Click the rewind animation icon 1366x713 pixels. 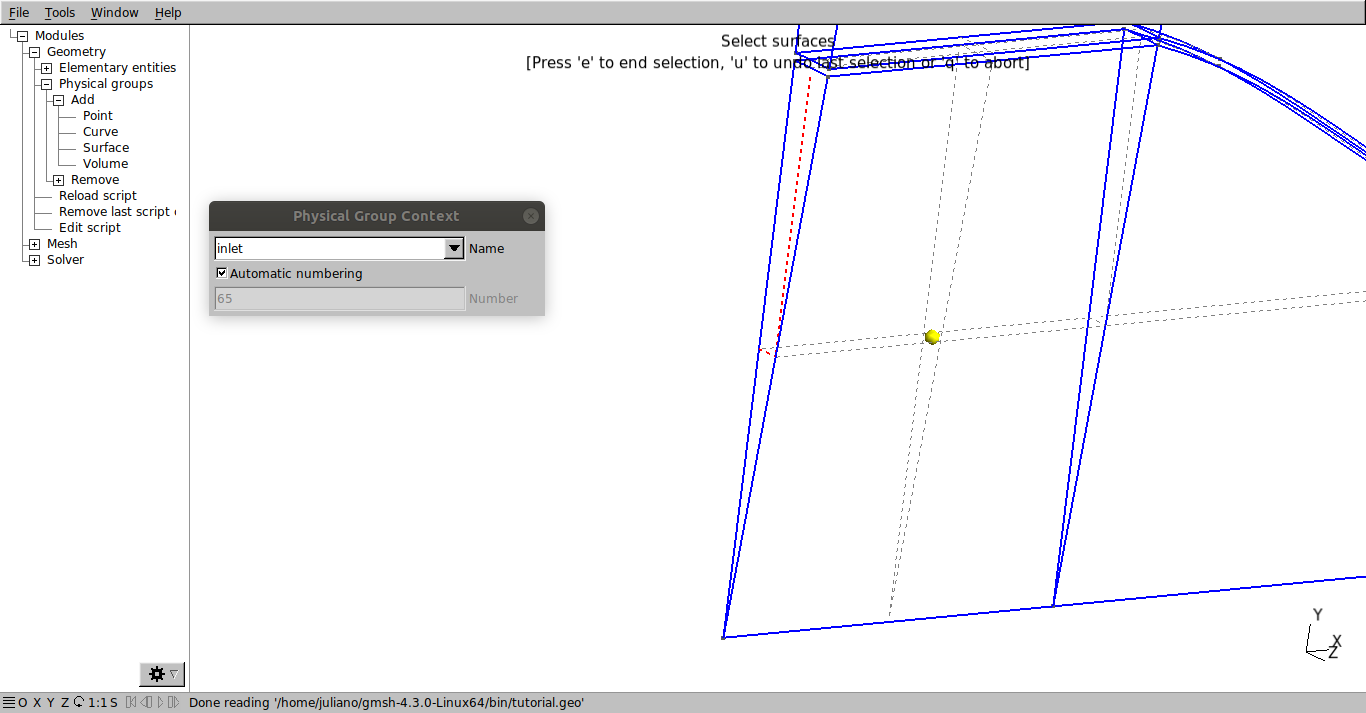(131, 703)
